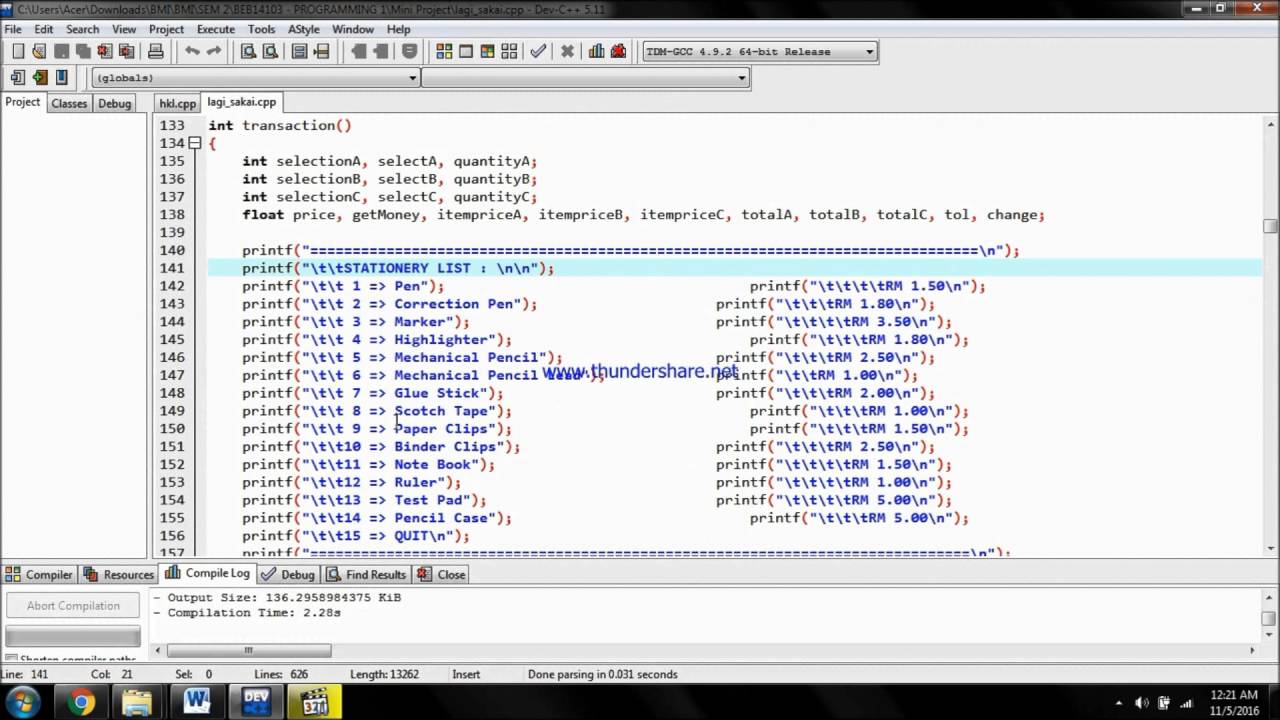Click the "float price, getMoney" declaration line
The image size is (1280, 720).
click(x=643, y=215)
